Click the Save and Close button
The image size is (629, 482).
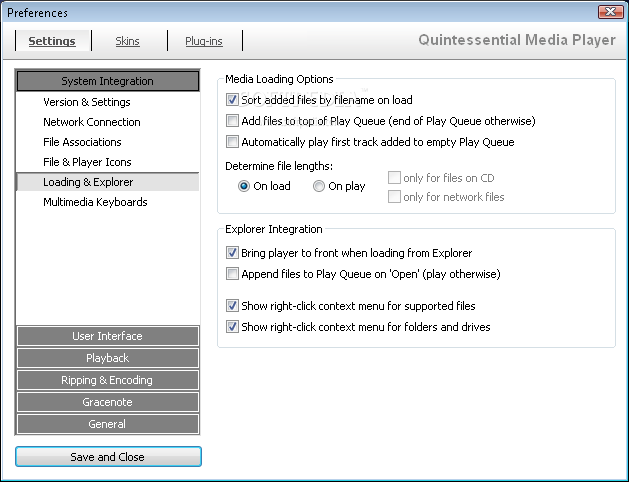click(x=108, y=457)
